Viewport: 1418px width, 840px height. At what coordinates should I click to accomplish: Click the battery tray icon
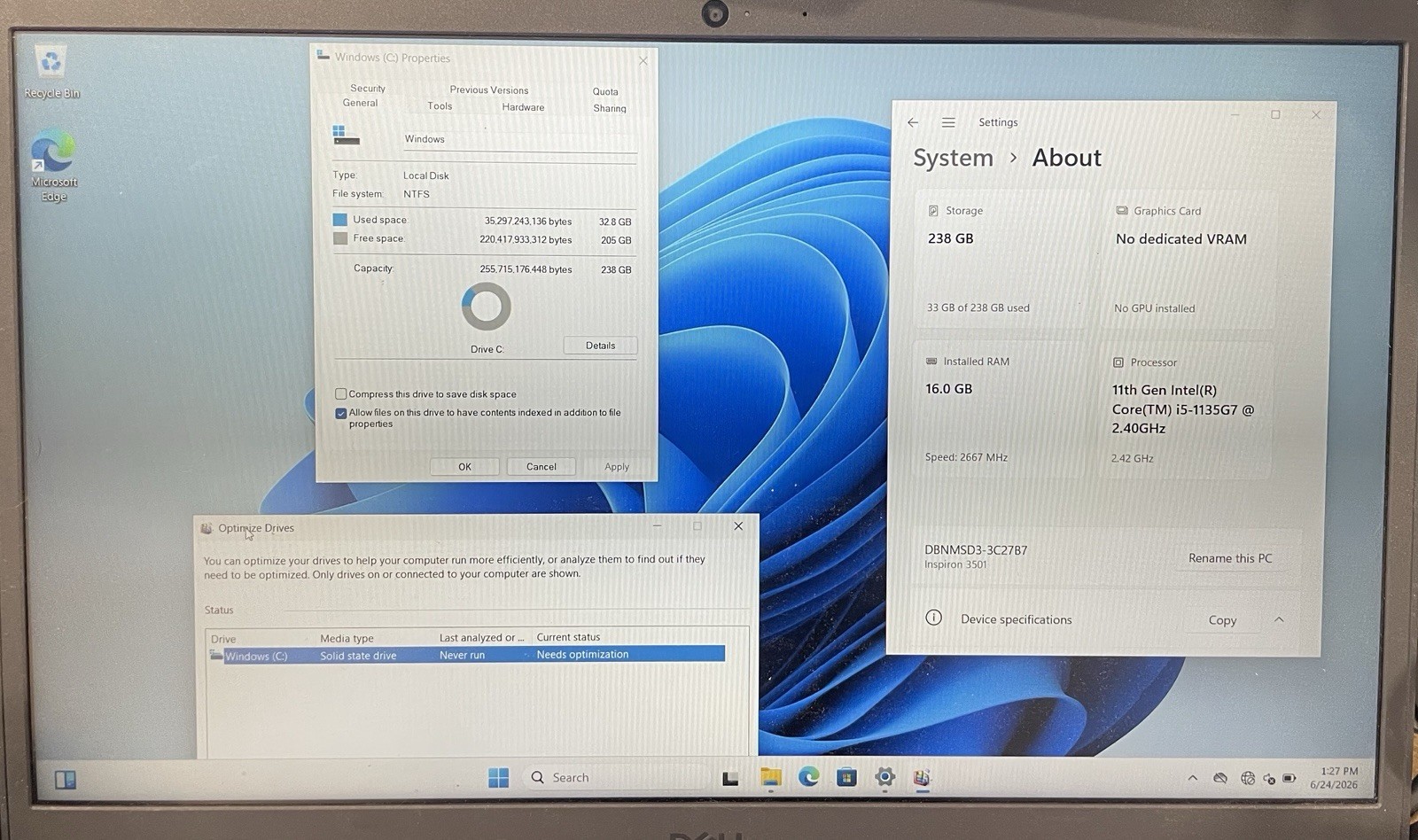(1289, 778)
